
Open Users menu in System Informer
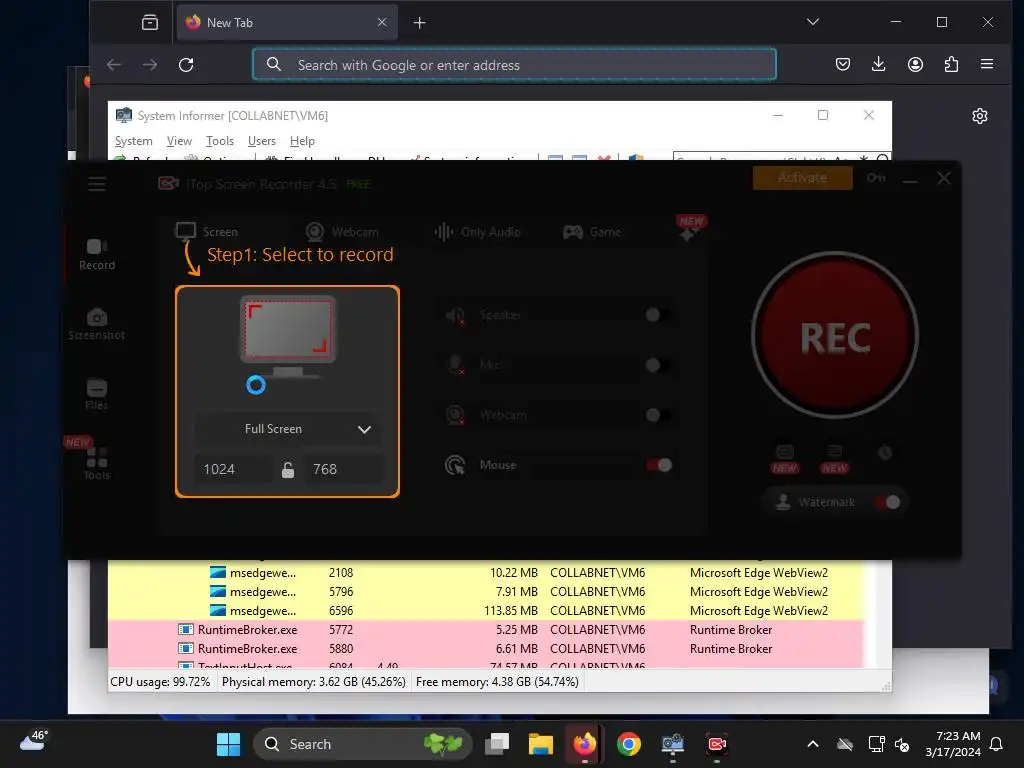point(261,141)
